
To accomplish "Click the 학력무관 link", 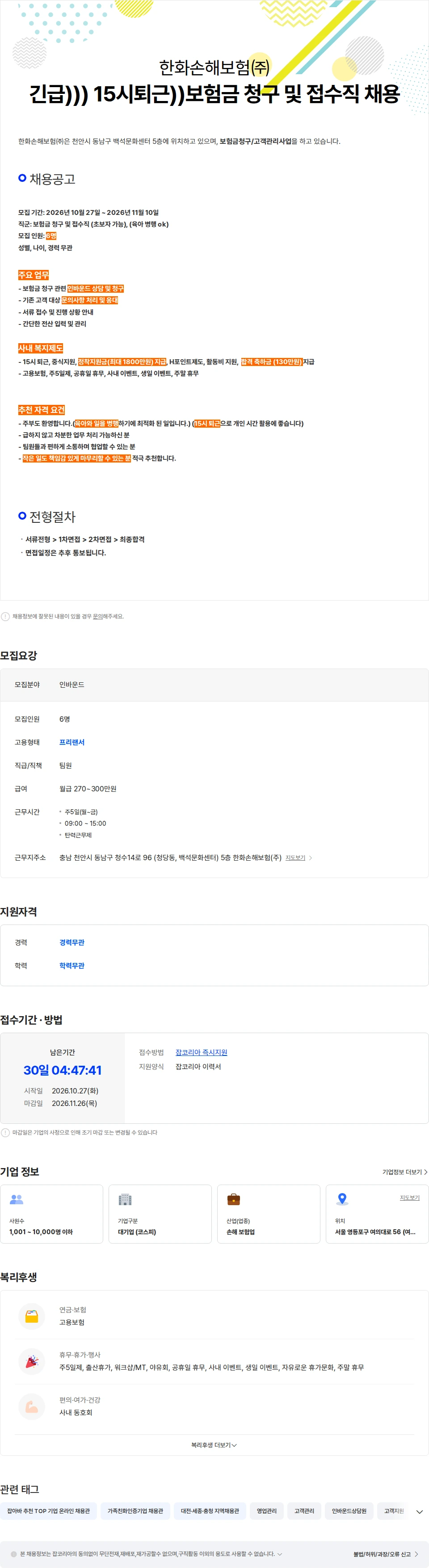I will tap(72, 965).
